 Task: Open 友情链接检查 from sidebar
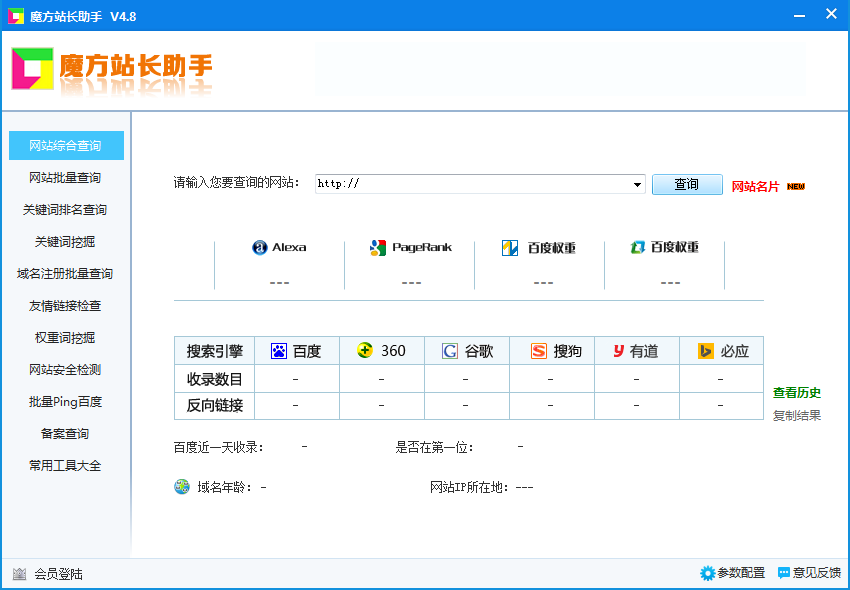65,306
